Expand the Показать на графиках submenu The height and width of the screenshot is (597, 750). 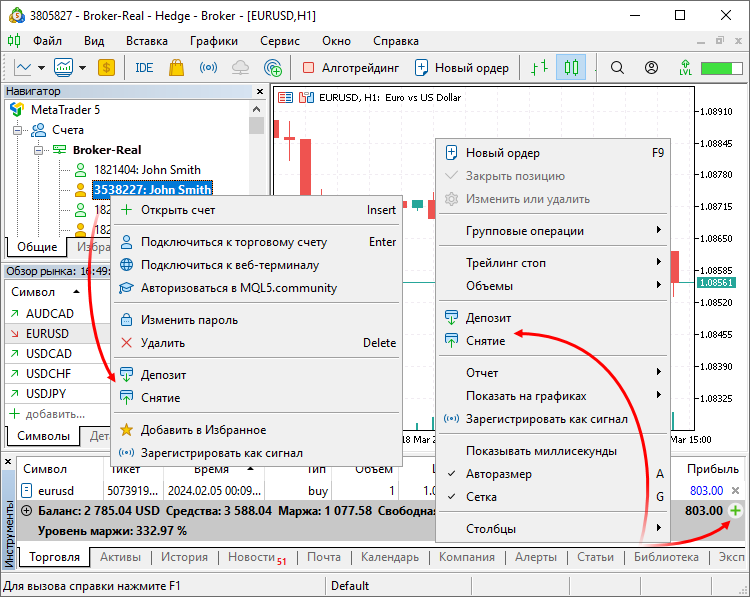coord(553,396)
